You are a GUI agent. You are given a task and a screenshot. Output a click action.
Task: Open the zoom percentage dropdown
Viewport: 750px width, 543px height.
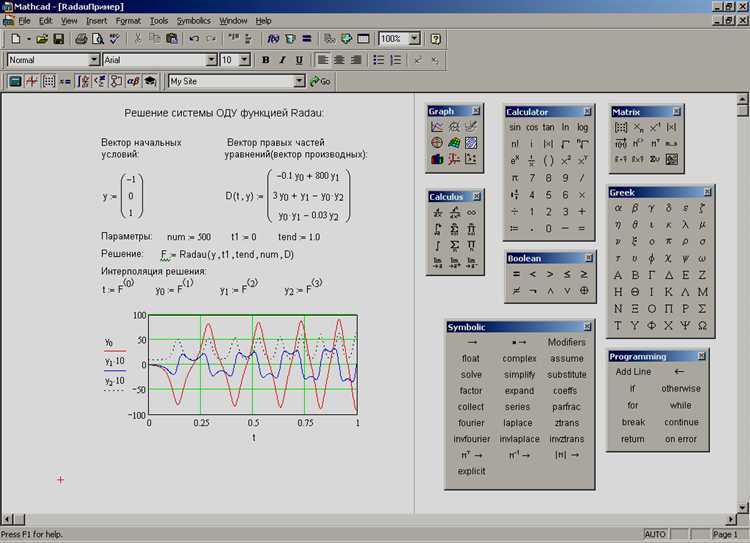pyautogui.click(x=412, y=39)
